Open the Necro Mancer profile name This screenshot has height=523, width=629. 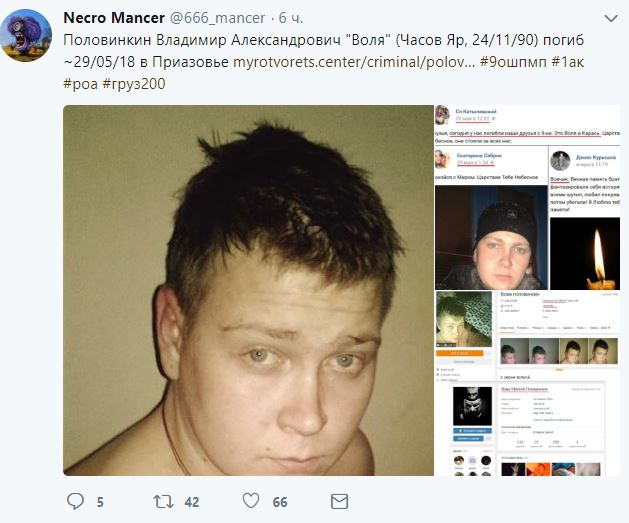(x=114, y=18)
